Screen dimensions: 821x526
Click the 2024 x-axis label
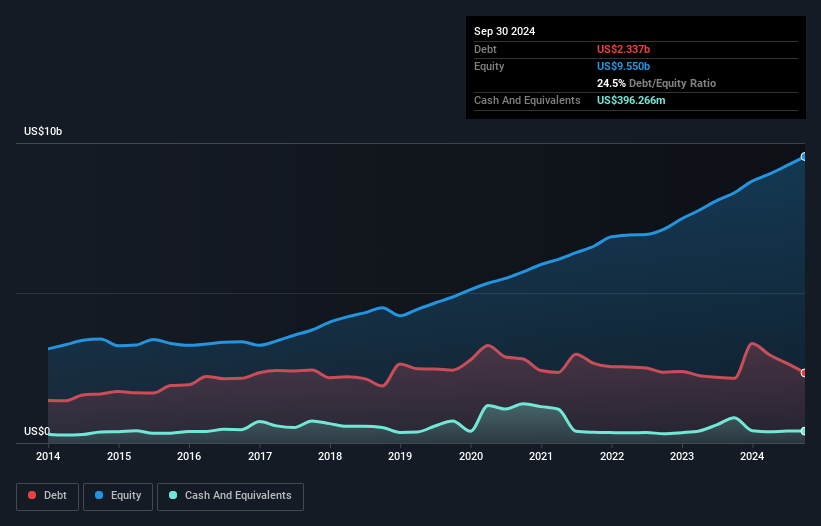752,456
